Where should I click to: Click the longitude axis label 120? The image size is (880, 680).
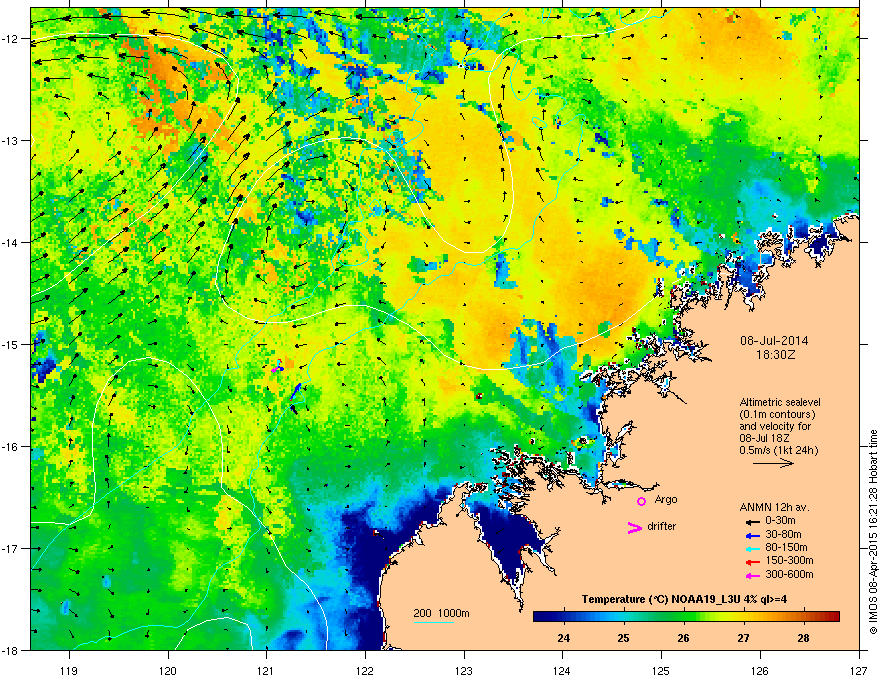(x=168, y=671)
